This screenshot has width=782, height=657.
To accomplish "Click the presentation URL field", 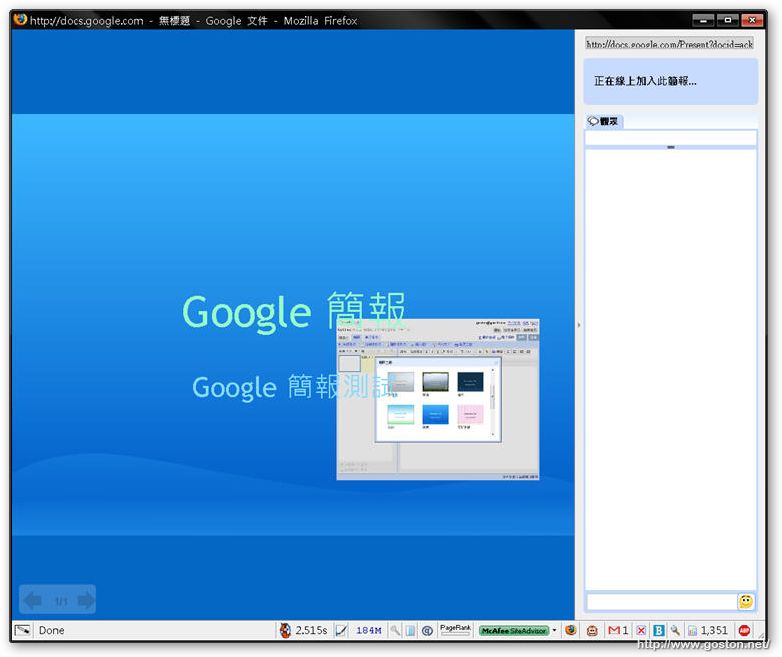I will point(669,44).
